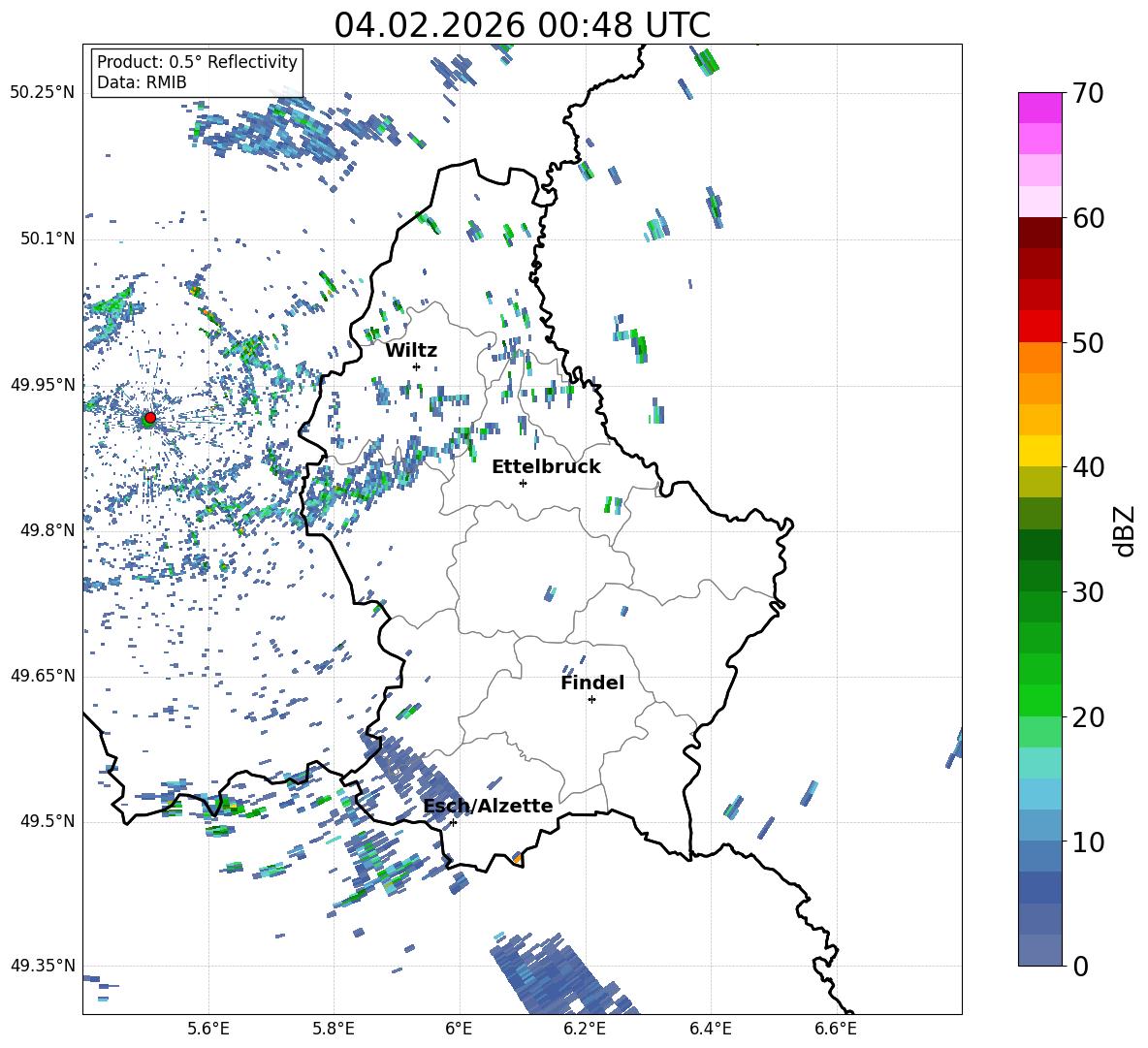The height and width of the screenshot is (1048, 1148).
Task: Click the 6.2°E longitude label
Action: 585,1029
